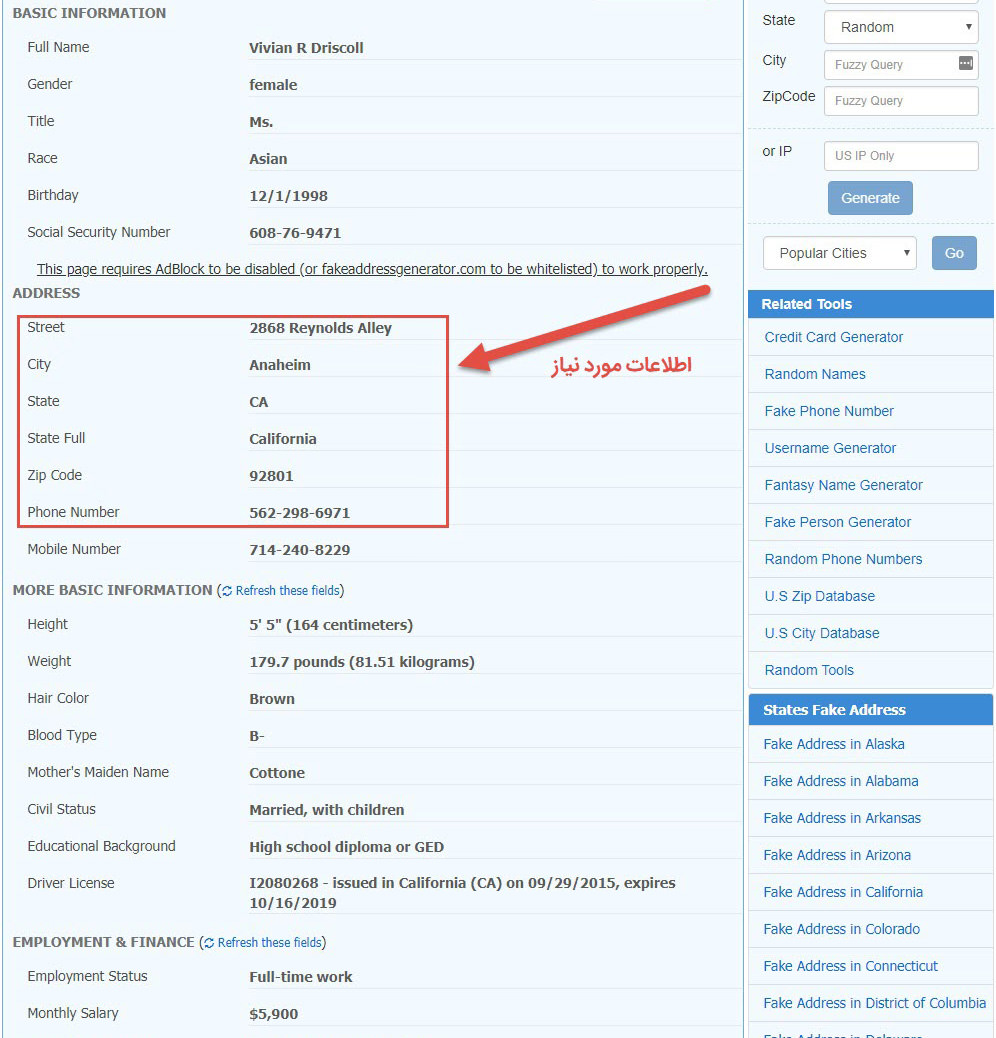Open the Fake Phone Number tool
This screenshot has width=996, height=1038.
tap(828, 411)
